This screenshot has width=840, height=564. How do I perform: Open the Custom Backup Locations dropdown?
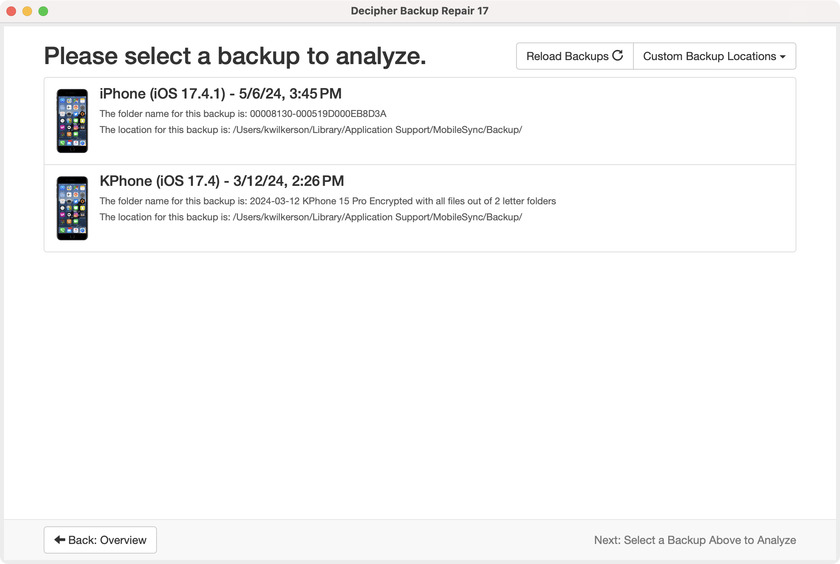[714, 56]
